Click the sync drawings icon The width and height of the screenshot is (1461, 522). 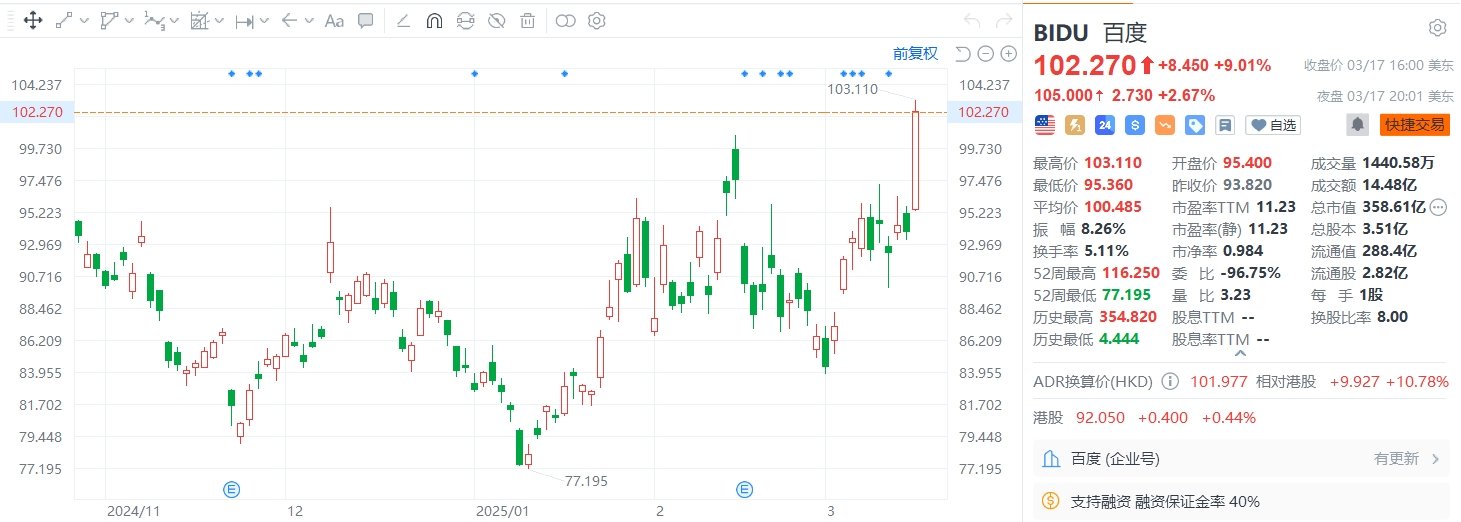pos(465,20)
